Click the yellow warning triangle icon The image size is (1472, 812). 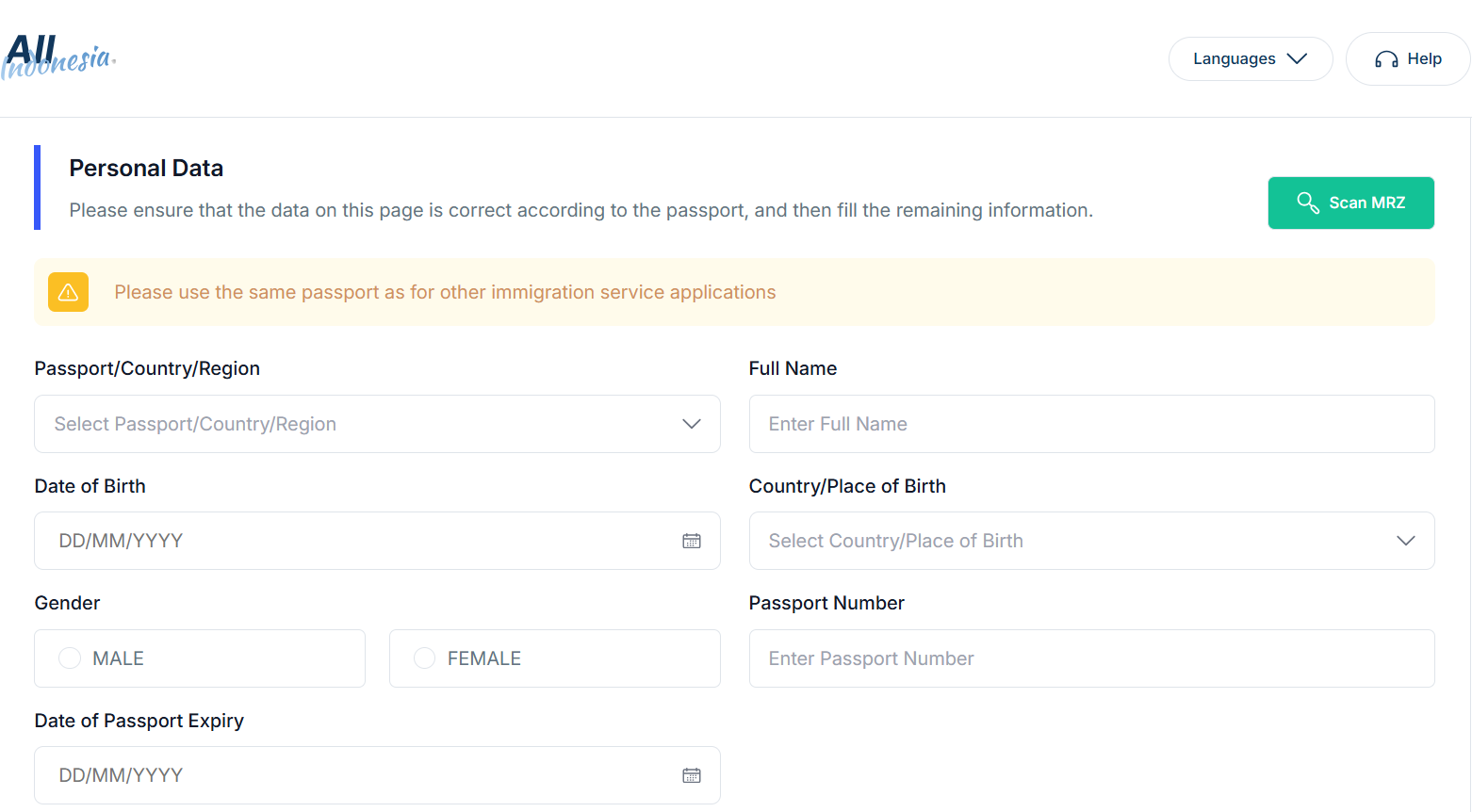pos(69,292)
